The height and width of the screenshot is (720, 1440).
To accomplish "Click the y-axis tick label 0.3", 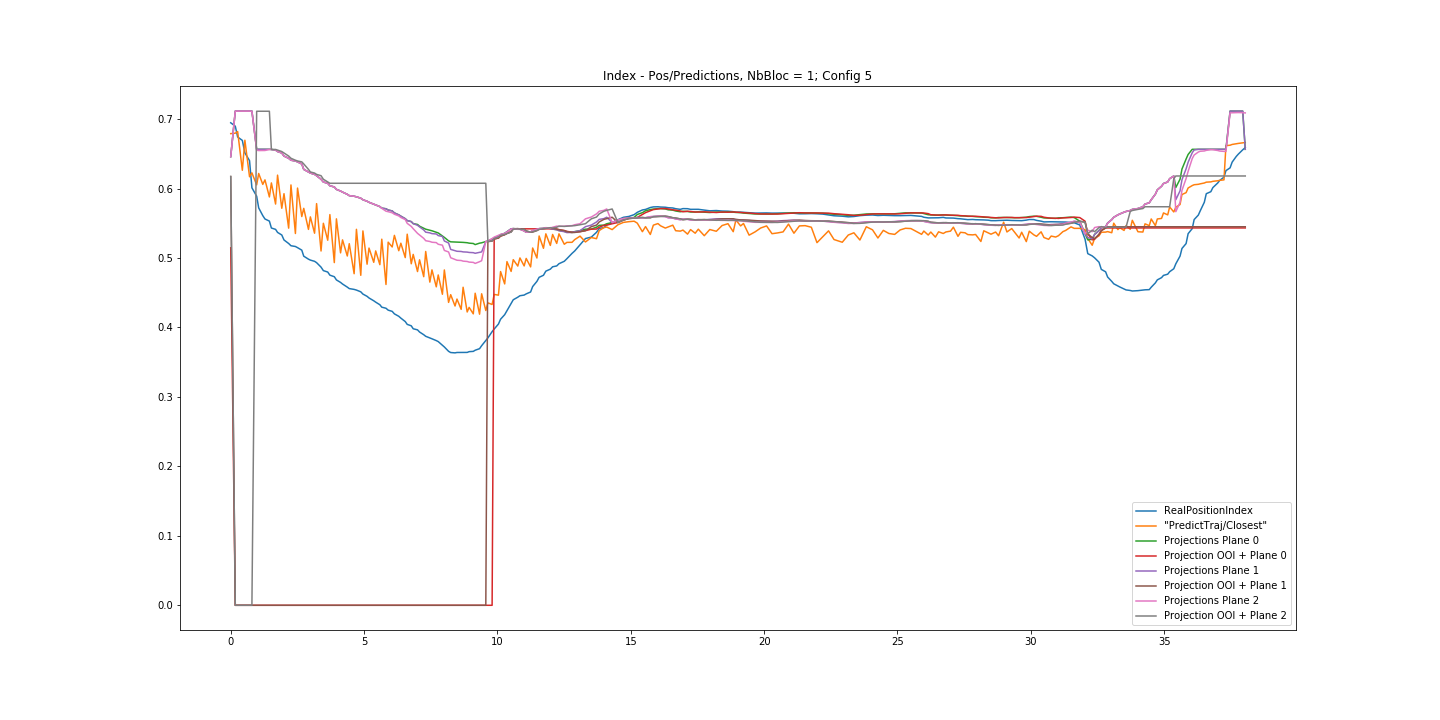I will pyautogui.click(x=163, y=397).
